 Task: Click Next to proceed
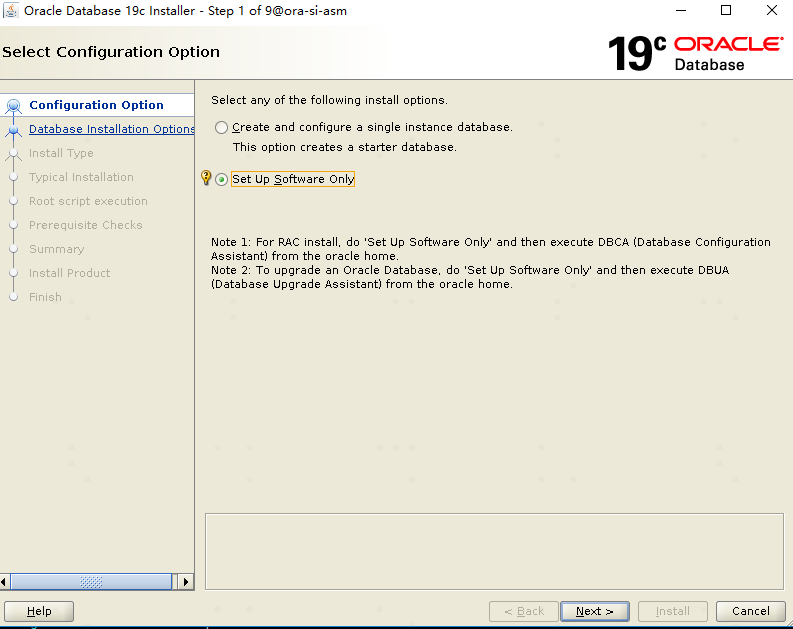pyautogui.click(x=595, y=611)
